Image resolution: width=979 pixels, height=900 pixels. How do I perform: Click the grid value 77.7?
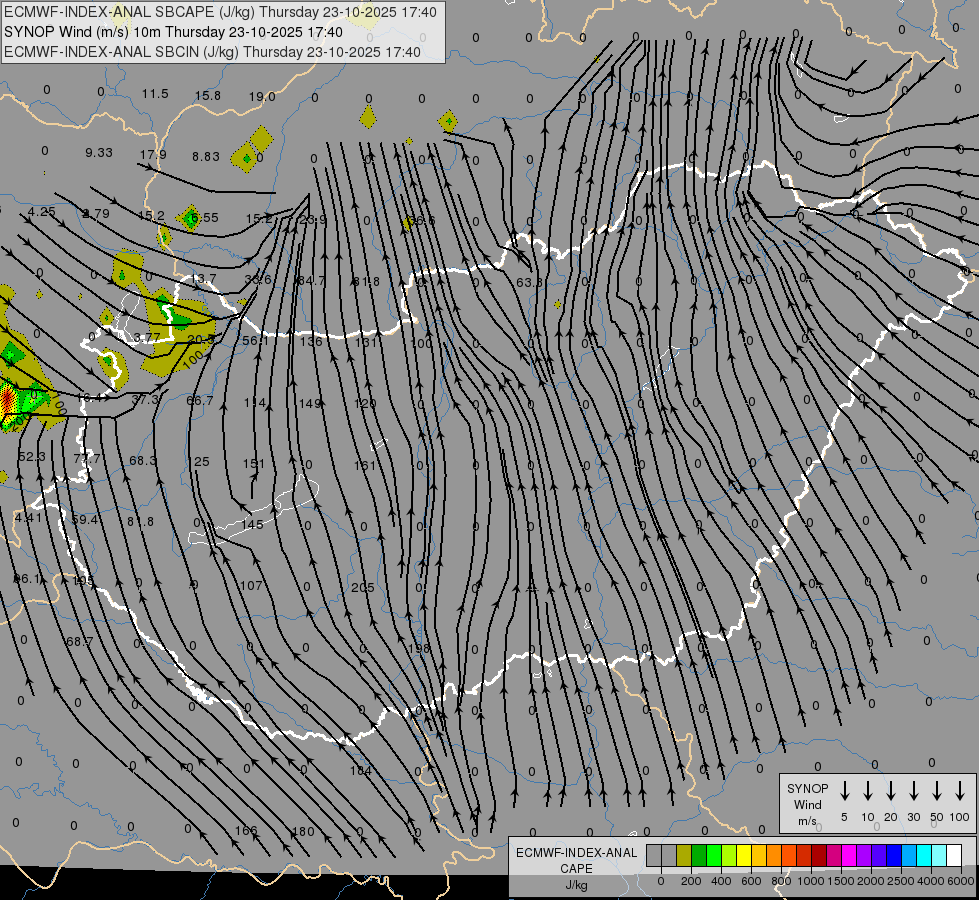87,458
